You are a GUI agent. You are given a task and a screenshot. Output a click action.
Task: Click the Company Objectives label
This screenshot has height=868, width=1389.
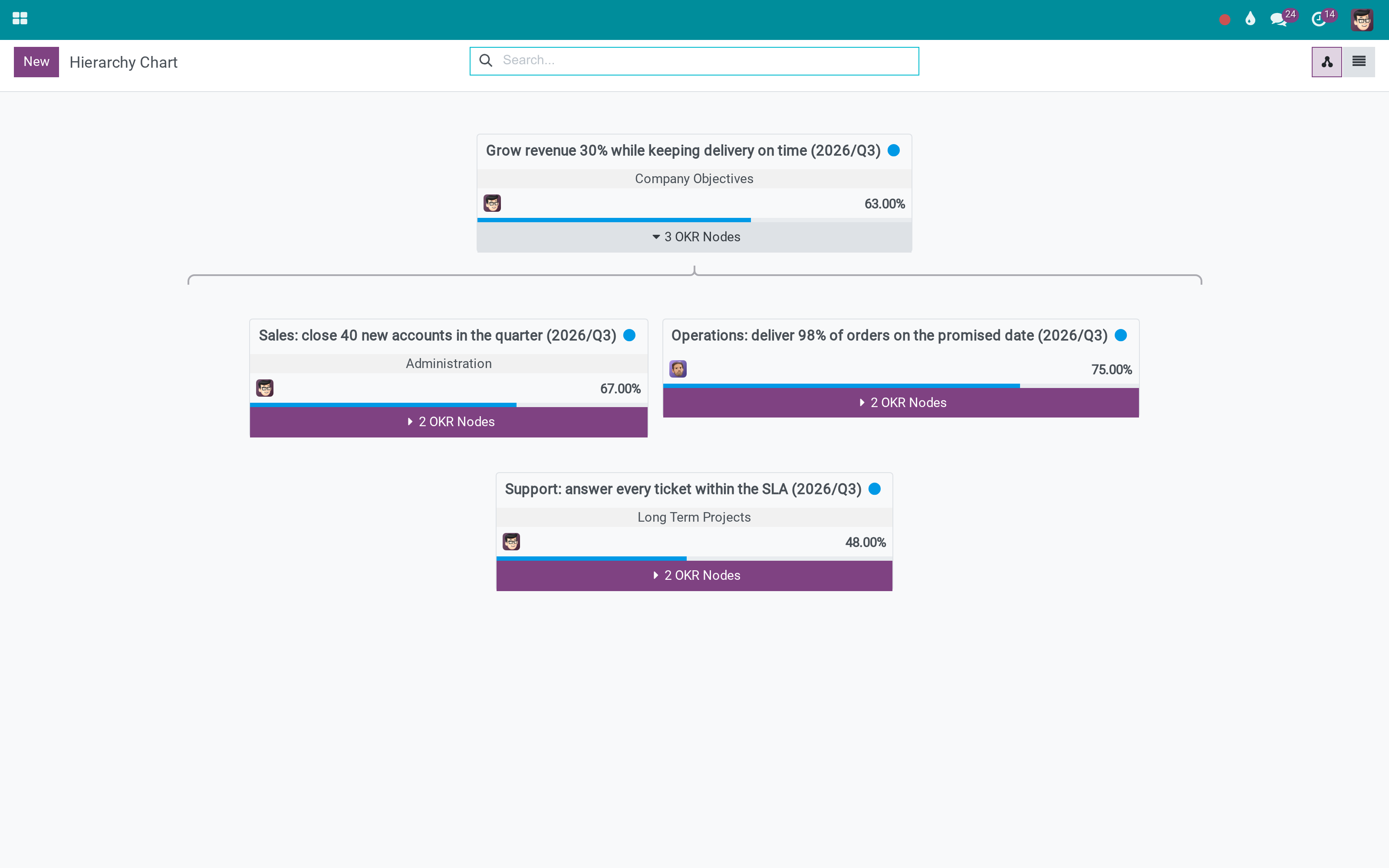coord(694,178)
